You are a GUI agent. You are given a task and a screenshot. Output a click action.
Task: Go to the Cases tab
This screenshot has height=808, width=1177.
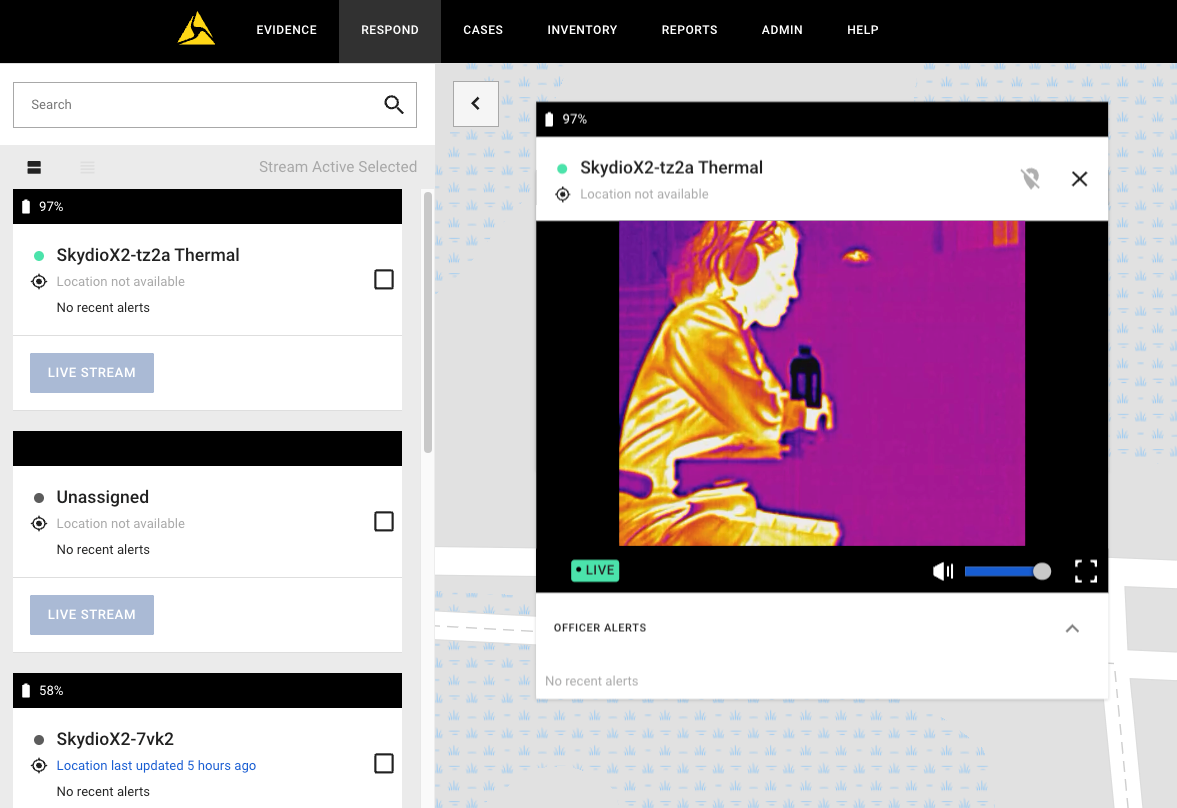483,30
